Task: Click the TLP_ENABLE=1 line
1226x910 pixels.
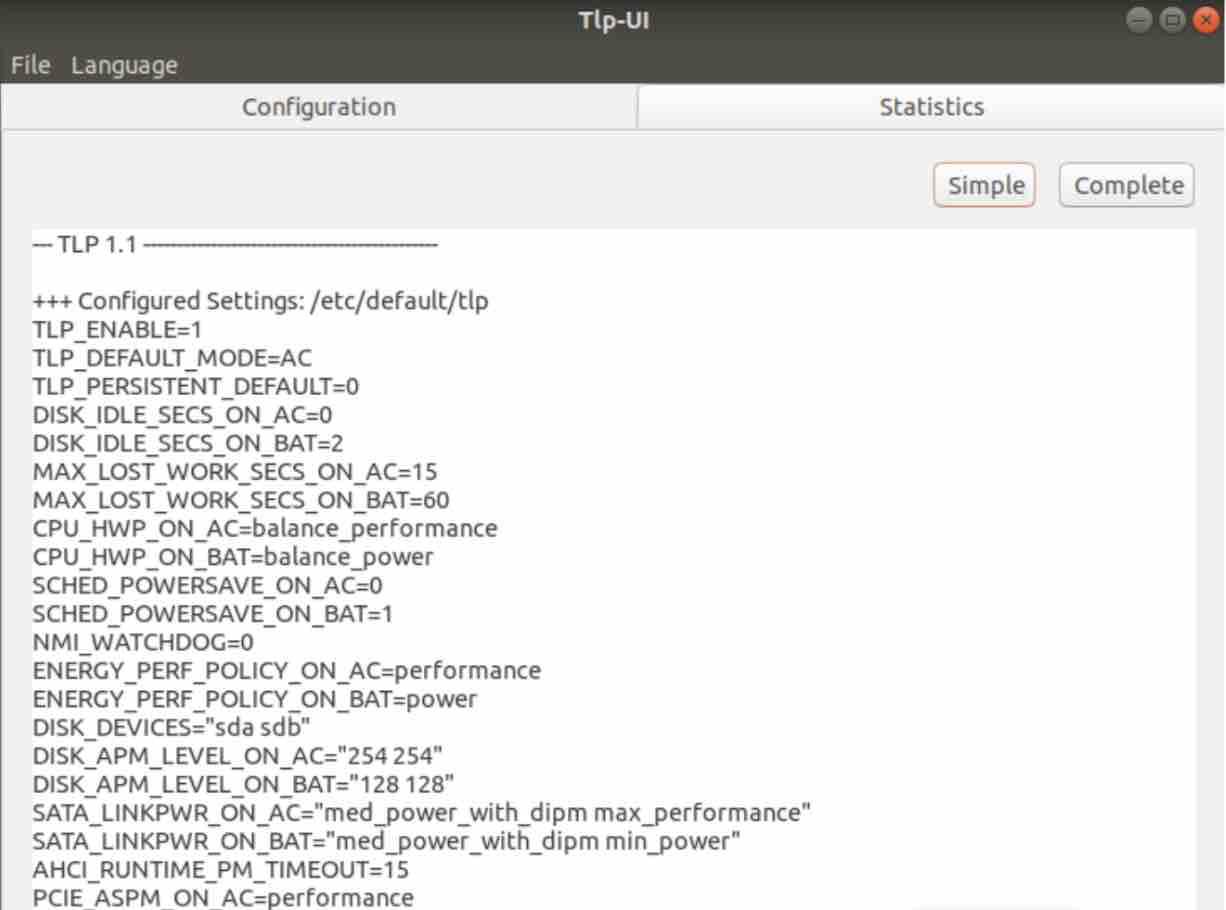Action: click(117, 329)
